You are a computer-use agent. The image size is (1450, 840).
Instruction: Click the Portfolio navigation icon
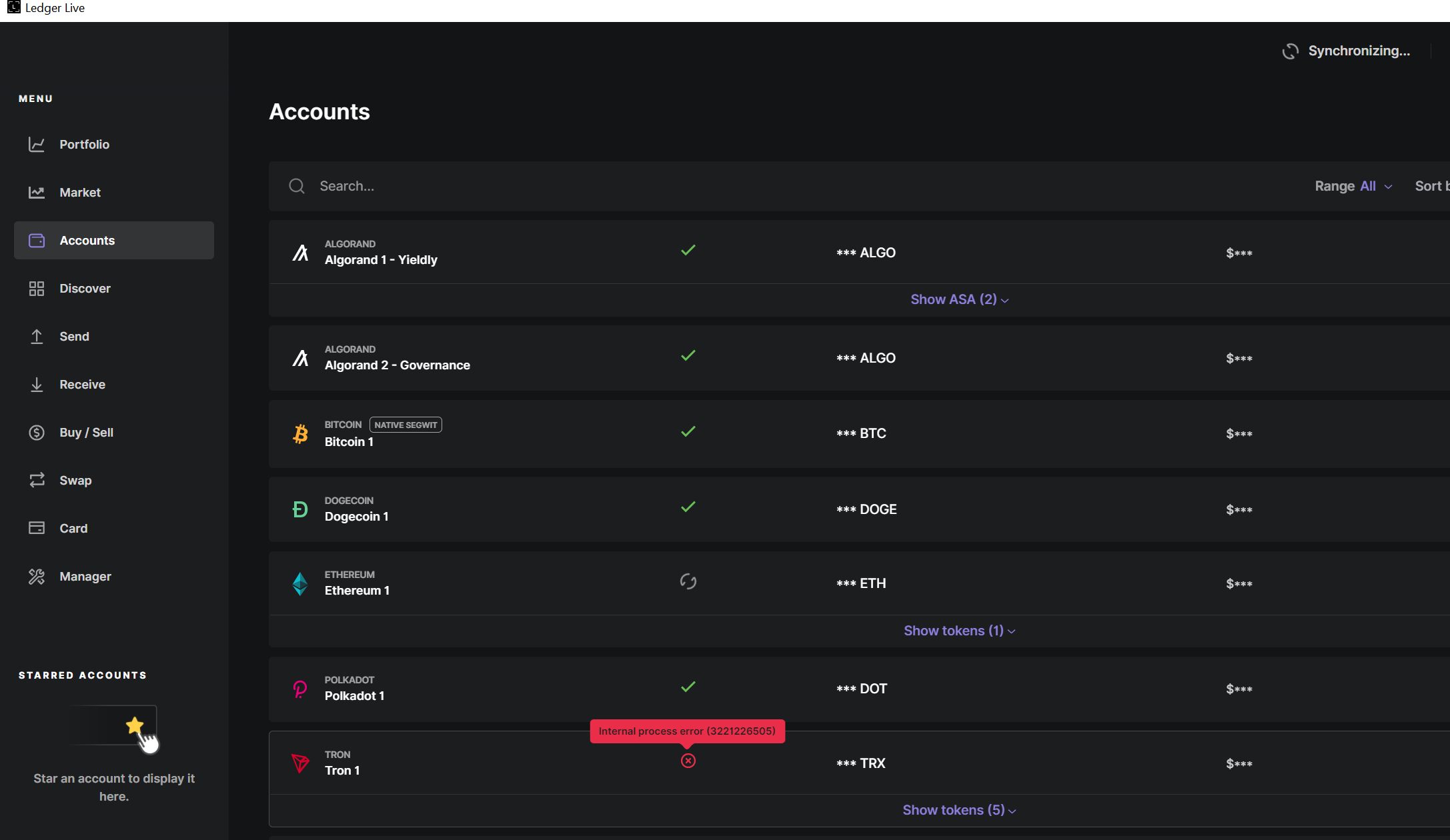[37, 144]
